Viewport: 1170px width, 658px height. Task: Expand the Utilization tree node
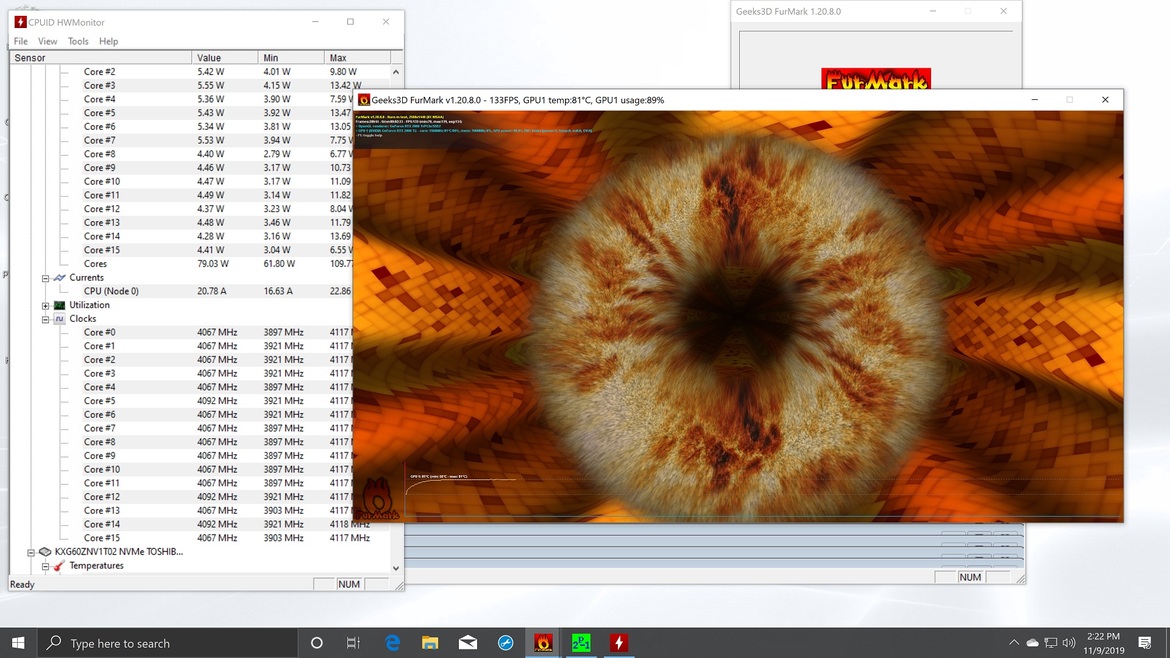click(46, 305)
